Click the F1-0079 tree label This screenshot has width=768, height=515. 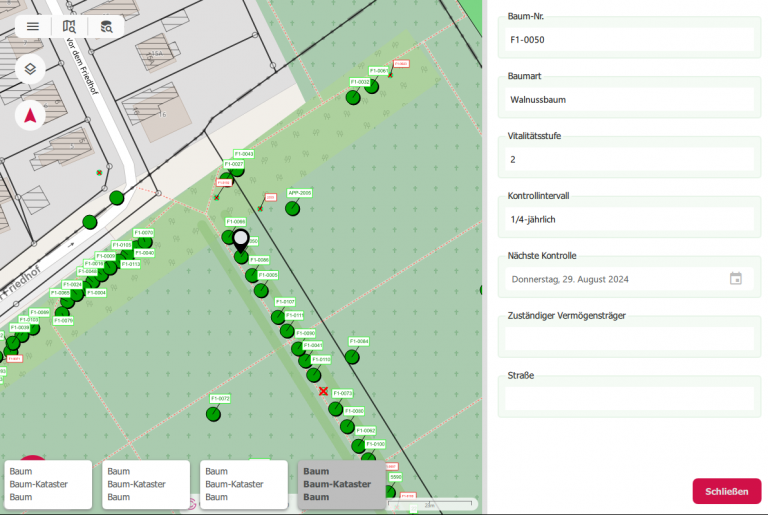(64, 320)
